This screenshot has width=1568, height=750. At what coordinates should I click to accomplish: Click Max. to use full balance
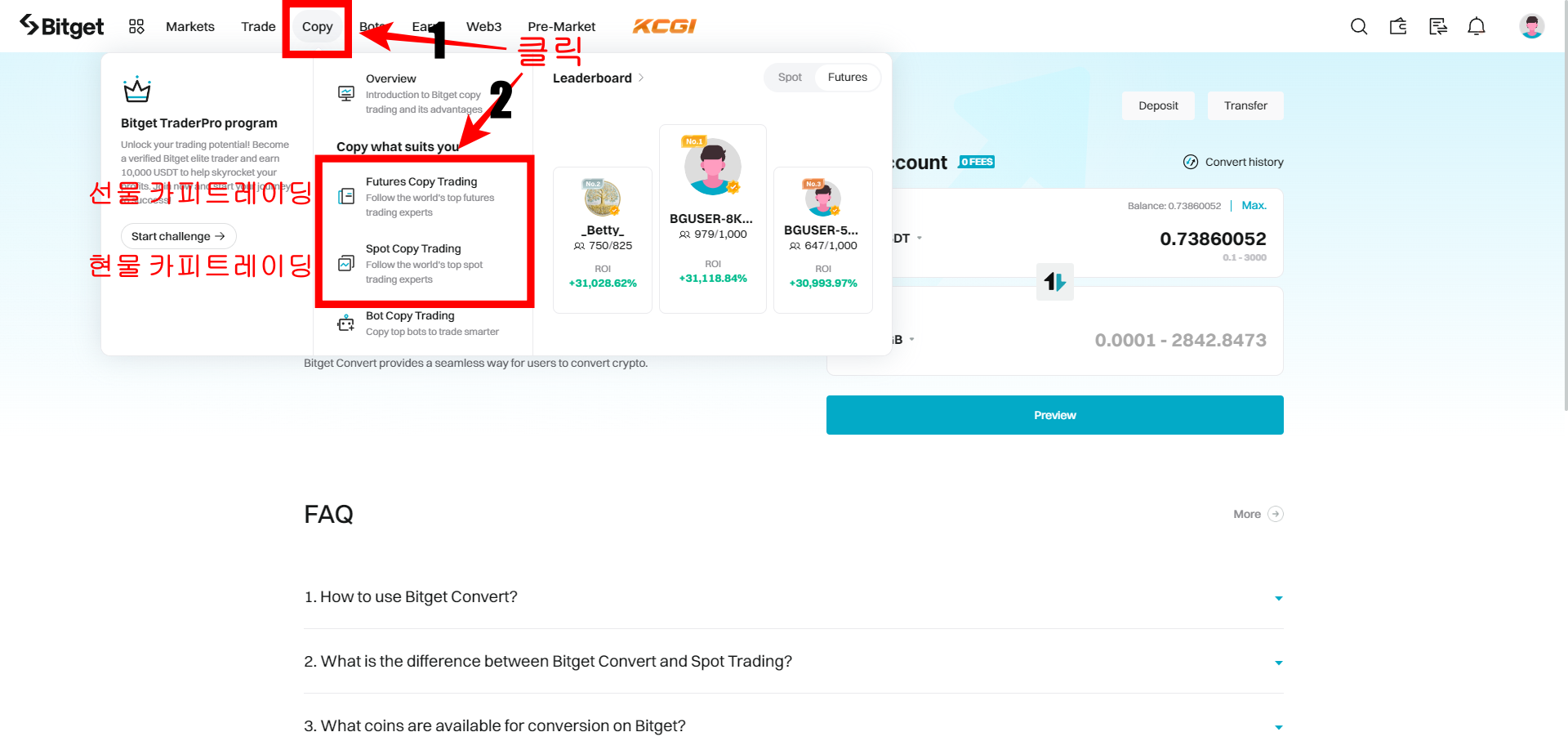pos(1254,205)
